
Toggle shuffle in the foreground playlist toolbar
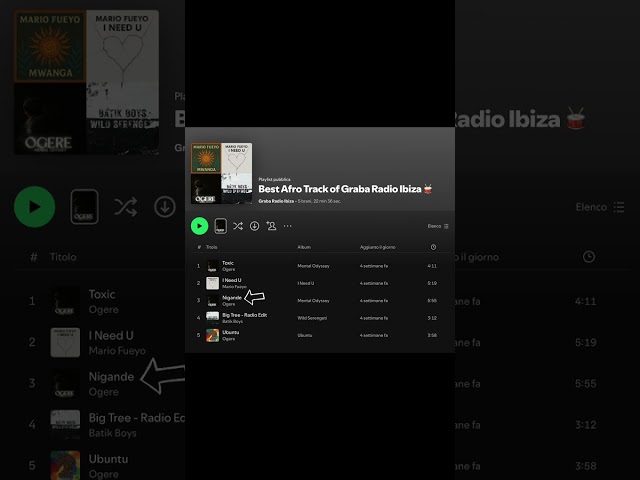[238, 226]
